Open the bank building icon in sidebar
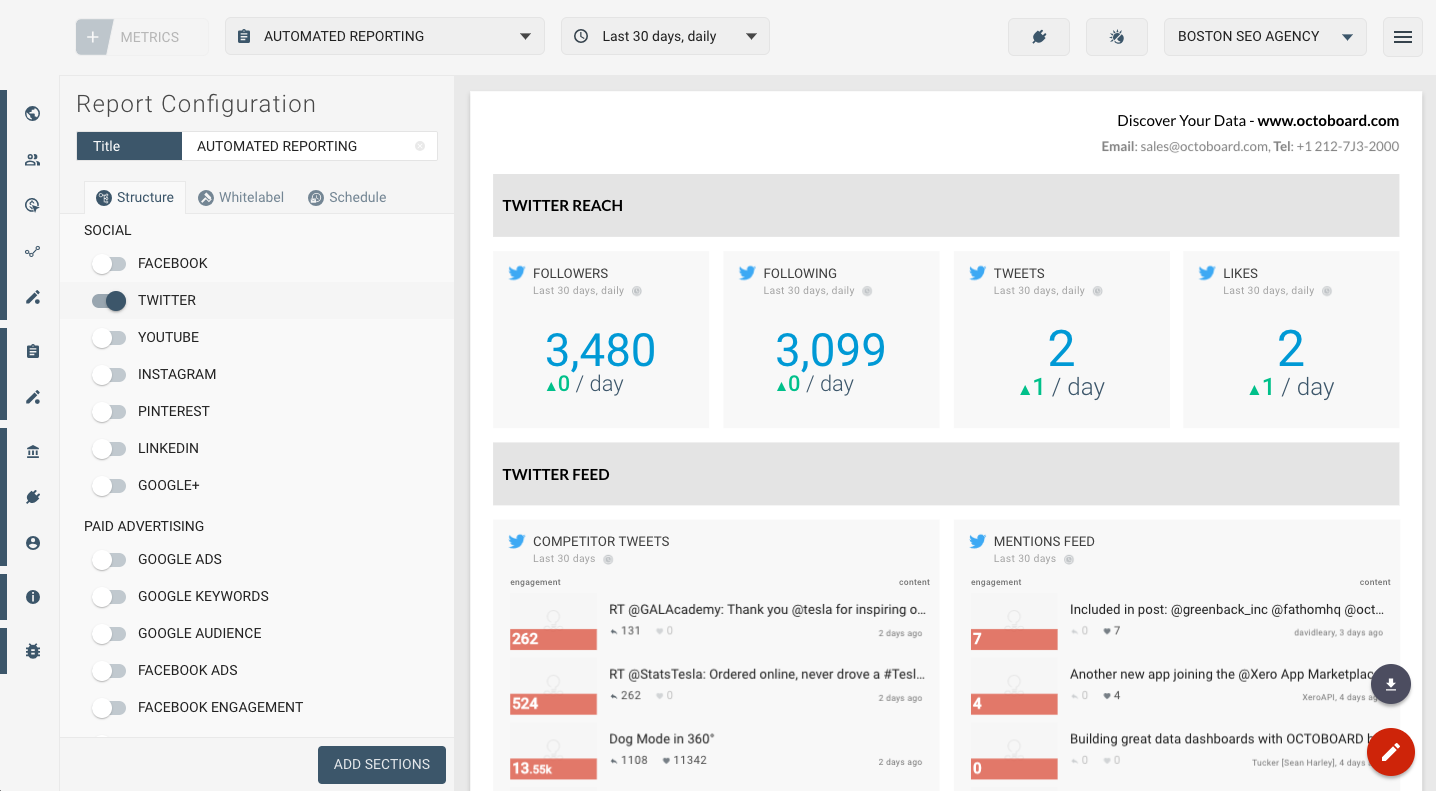The image size is (1436, 791). pos(33,451)
